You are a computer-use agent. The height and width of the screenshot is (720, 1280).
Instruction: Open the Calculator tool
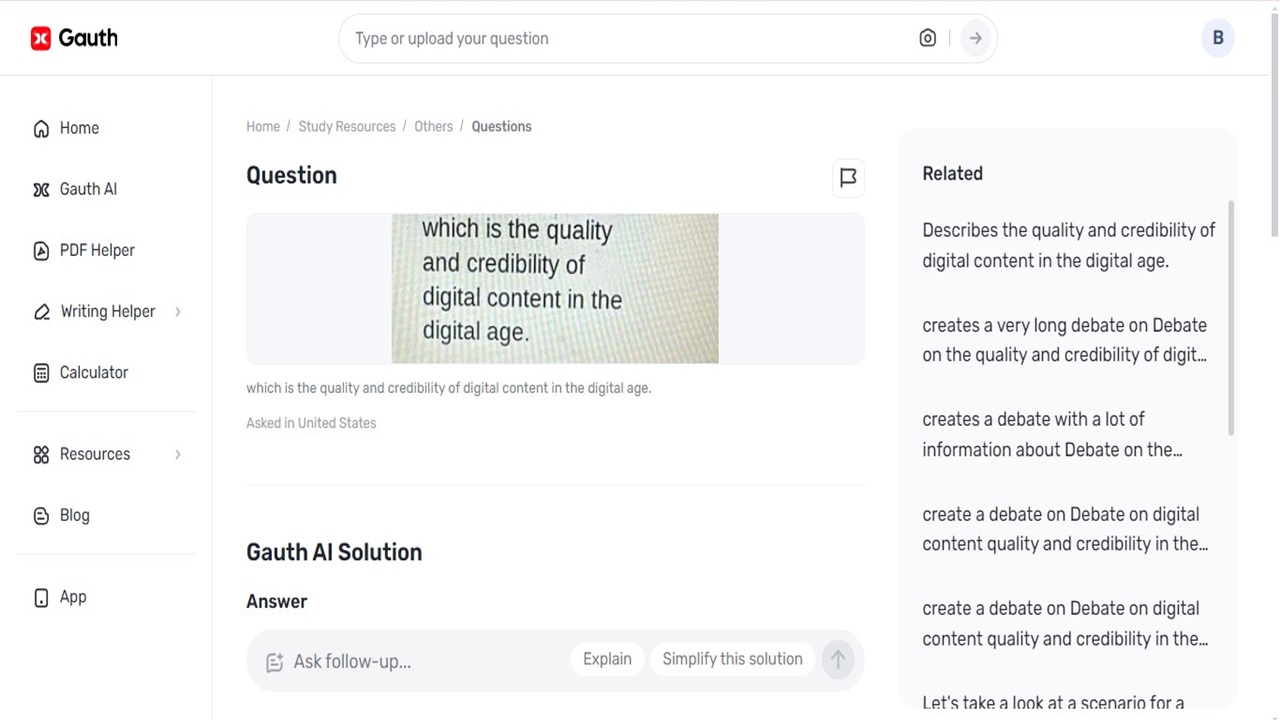click(x=93, y=372)
